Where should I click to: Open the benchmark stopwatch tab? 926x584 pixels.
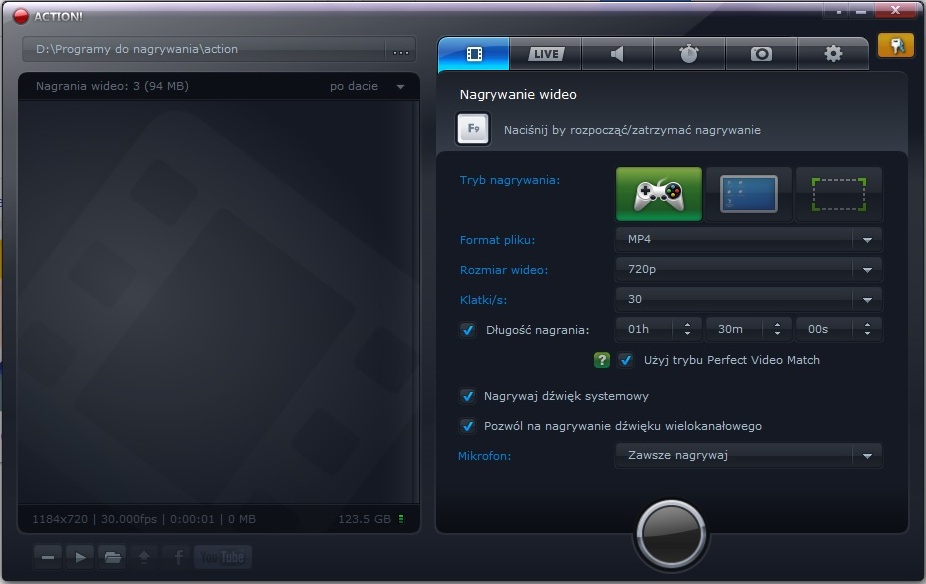click(689, 54)
